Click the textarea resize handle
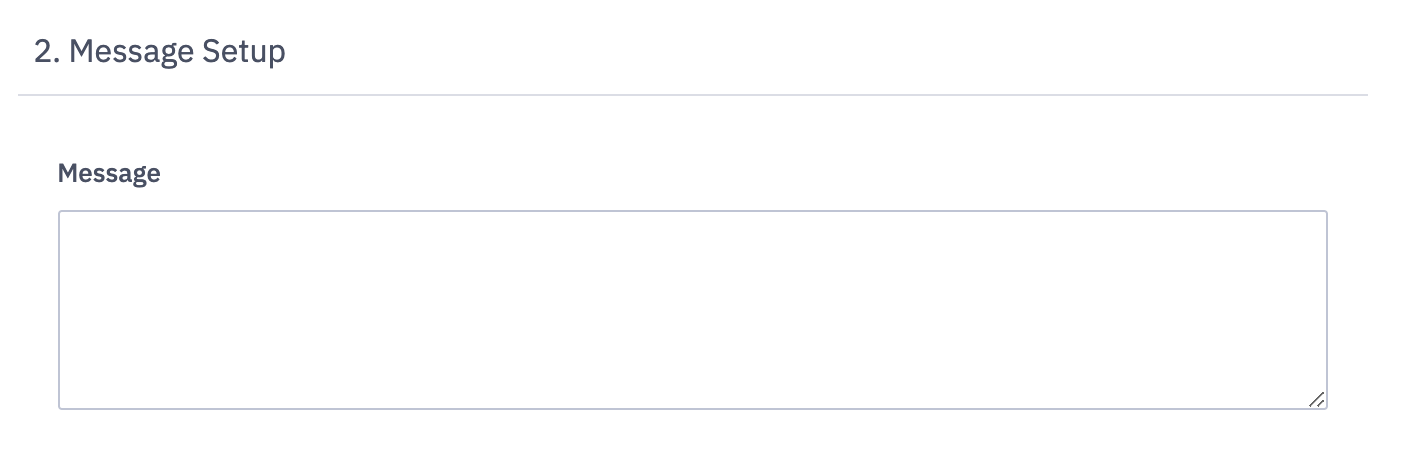This screenshot has width=1404, height=464. tap(1316, 399)
